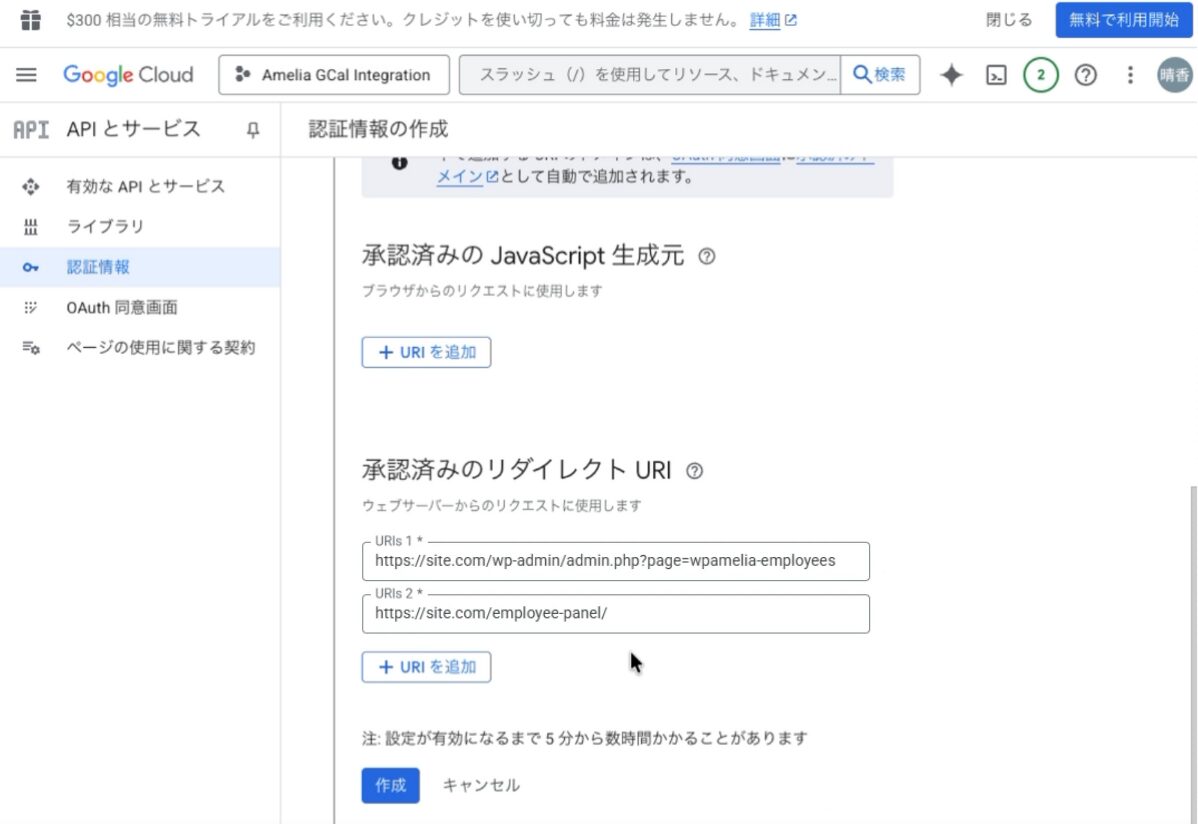Open OAuth 同意画面 page
The width and height of the screenshot is (1198, 824).
(x=122, y=308)
